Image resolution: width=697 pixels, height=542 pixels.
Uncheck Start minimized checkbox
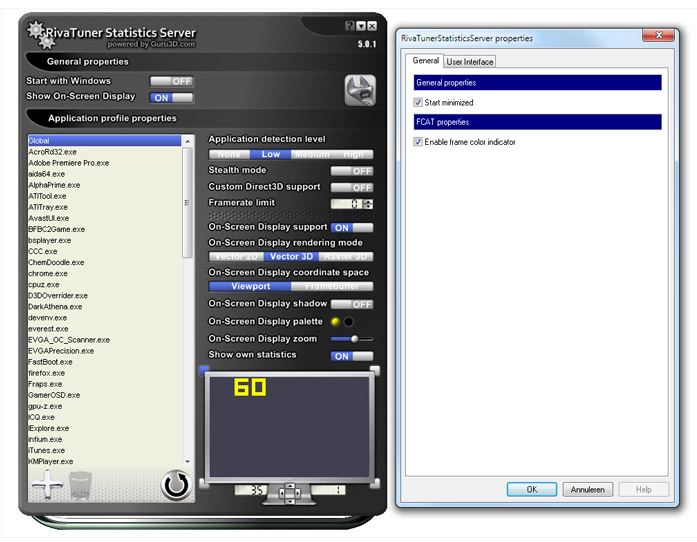point(418,102)
